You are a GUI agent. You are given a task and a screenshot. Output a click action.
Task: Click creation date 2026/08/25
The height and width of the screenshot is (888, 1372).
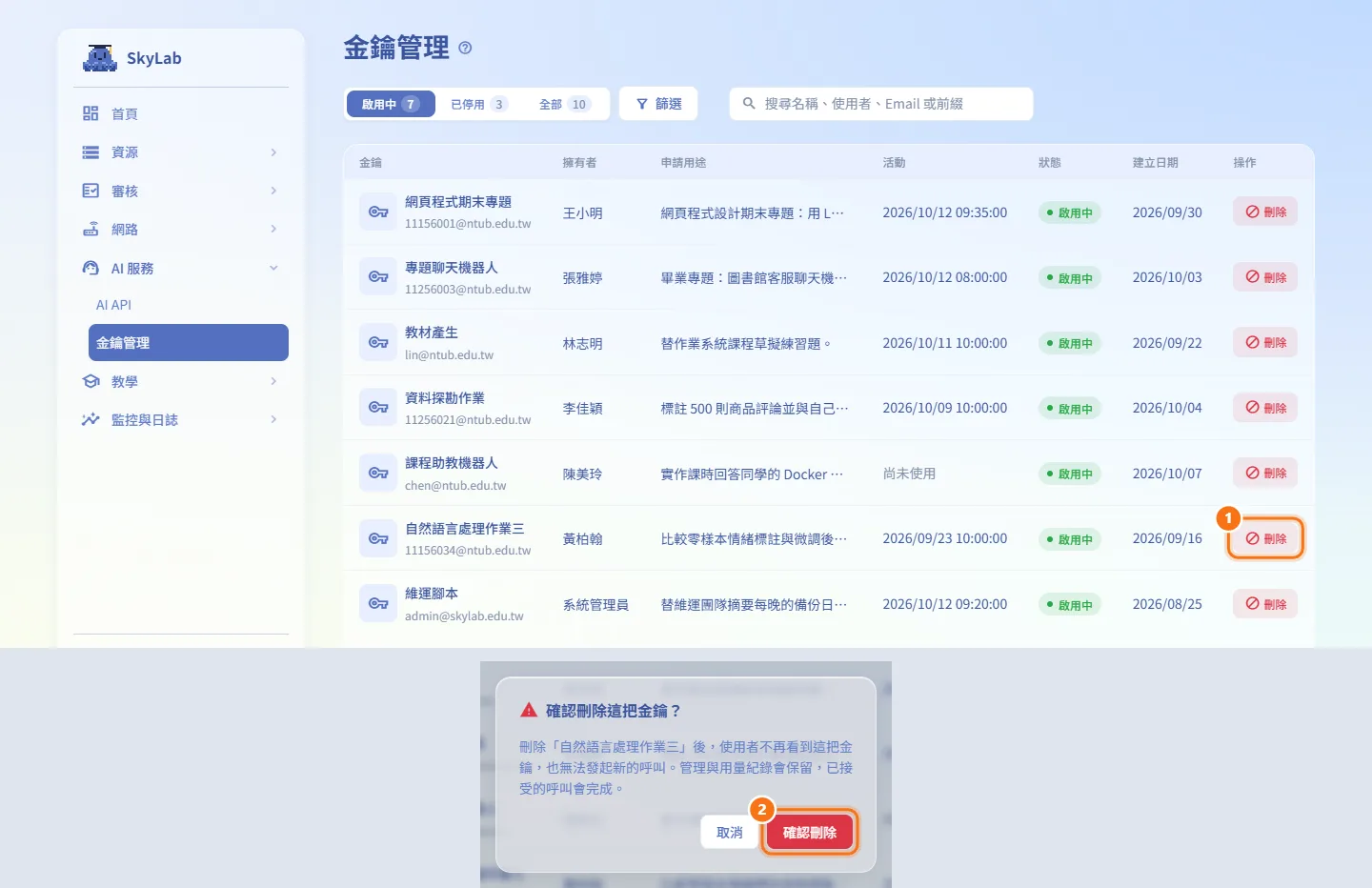click(1167, 604)
